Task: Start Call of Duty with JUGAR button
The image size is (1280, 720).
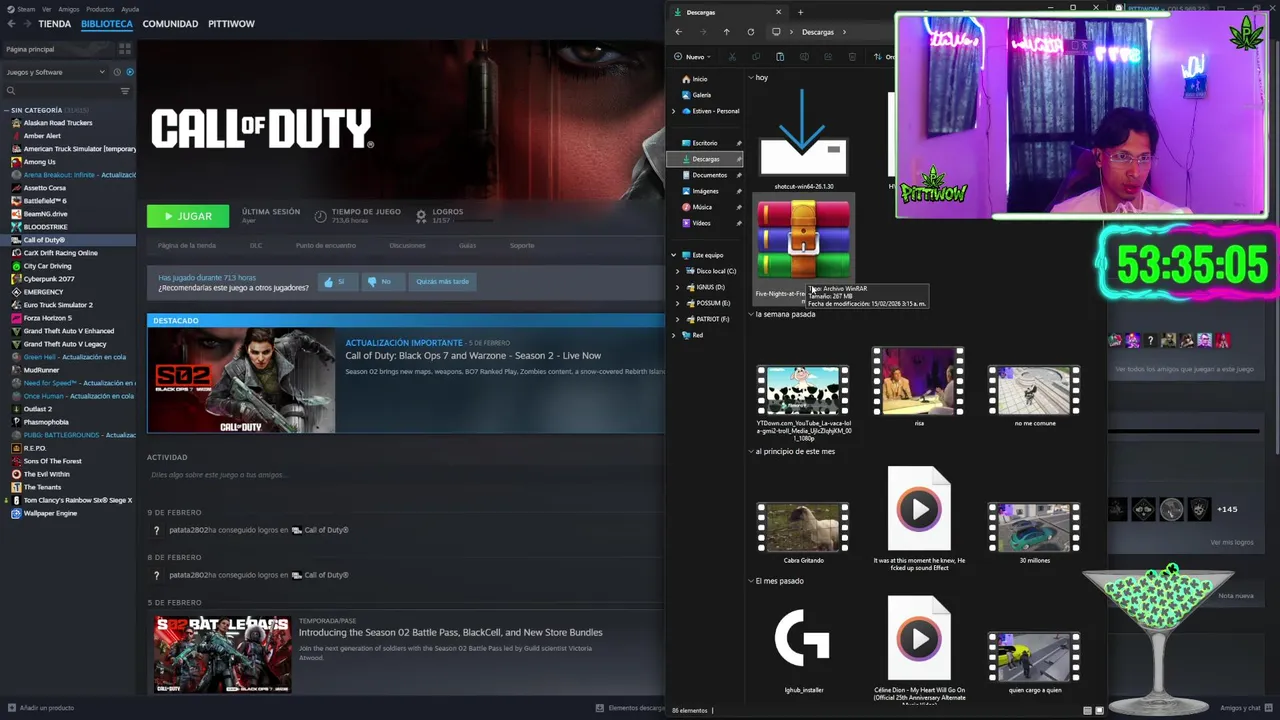Action: click(188, 216)
